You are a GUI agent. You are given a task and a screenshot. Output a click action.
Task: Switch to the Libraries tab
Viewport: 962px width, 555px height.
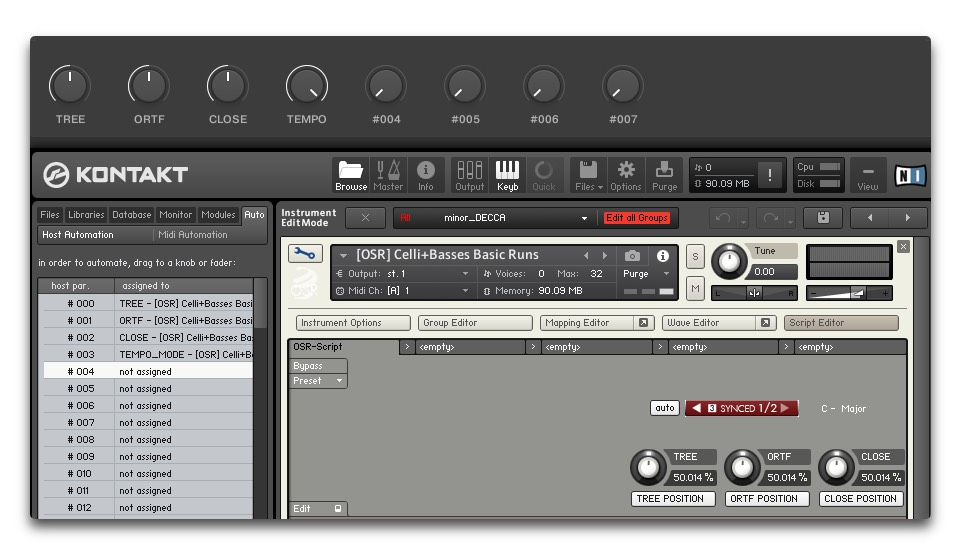coord(86,215)
